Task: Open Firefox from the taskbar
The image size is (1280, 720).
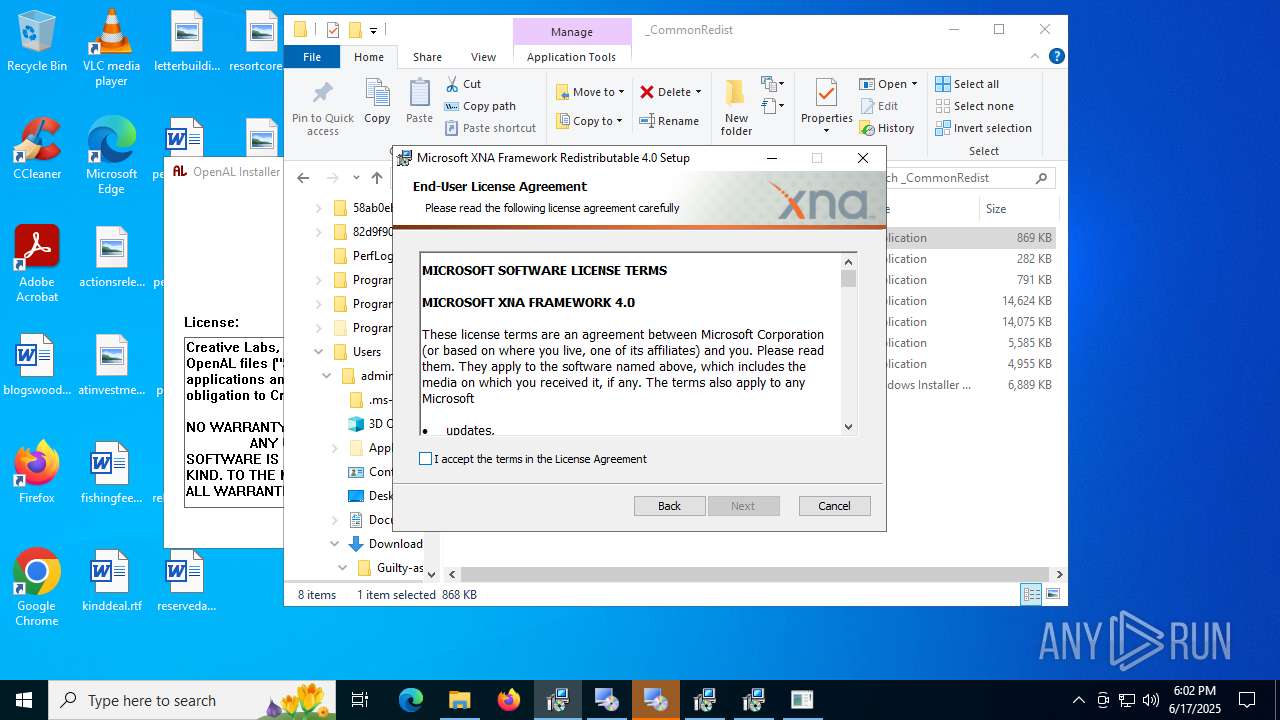Action: coord(509,700)
